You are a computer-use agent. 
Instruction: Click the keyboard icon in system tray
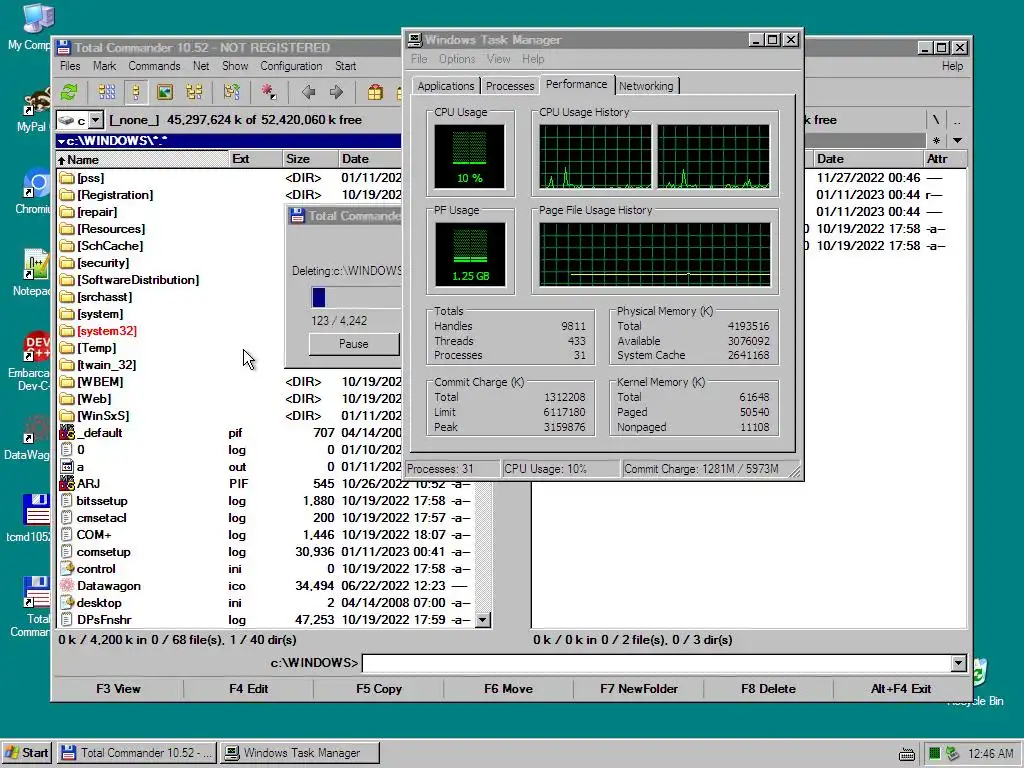(906, 754)
